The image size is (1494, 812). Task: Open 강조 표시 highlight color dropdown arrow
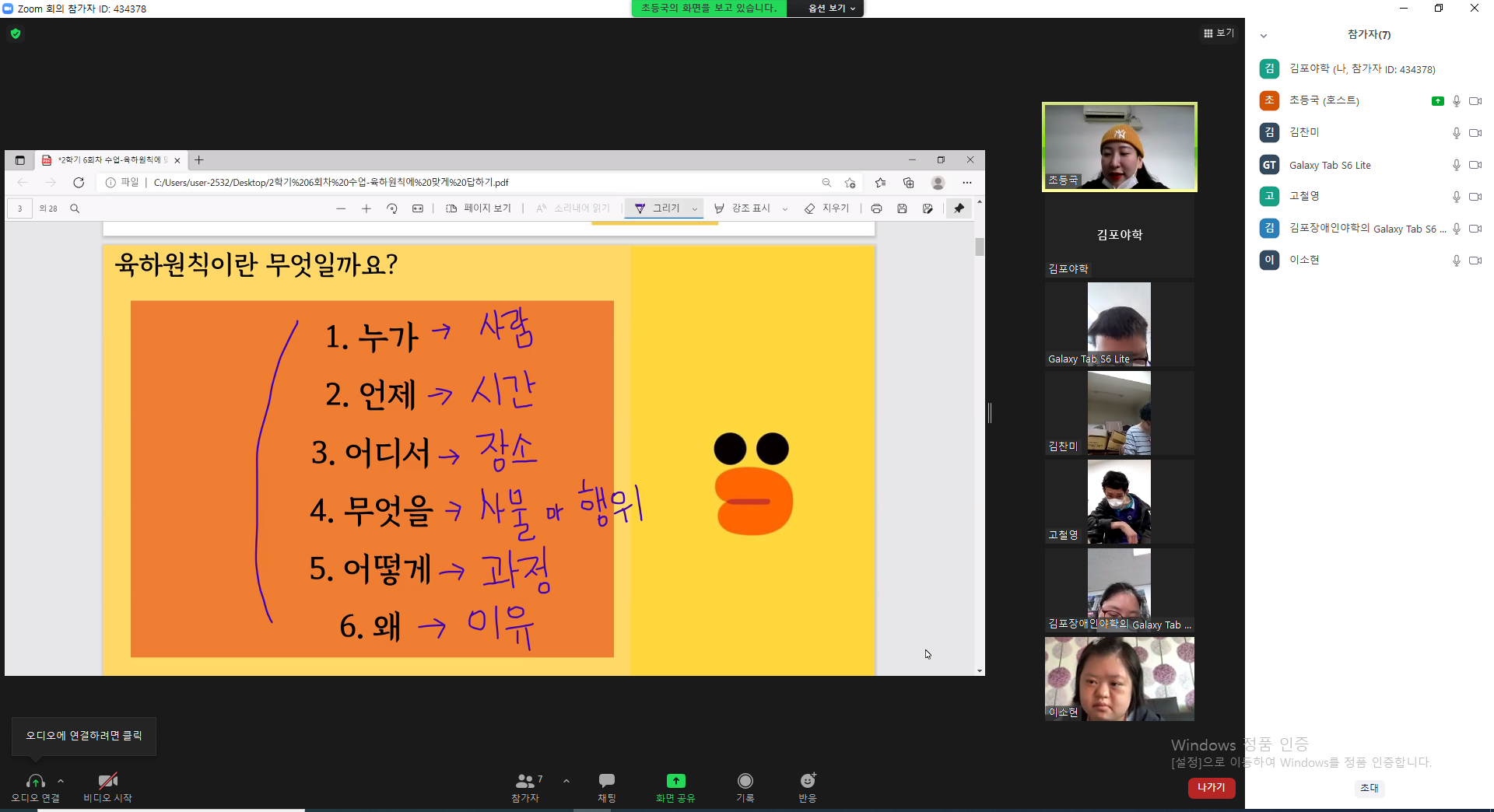(x=785, y=208)
